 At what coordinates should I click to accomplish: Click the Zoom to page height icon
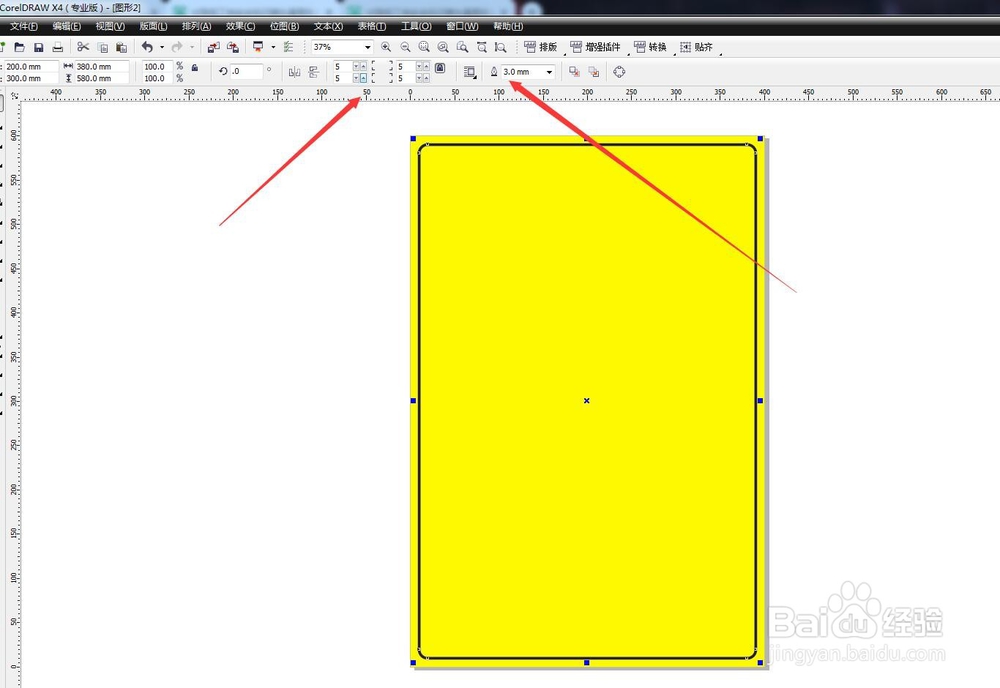point(501,47)
